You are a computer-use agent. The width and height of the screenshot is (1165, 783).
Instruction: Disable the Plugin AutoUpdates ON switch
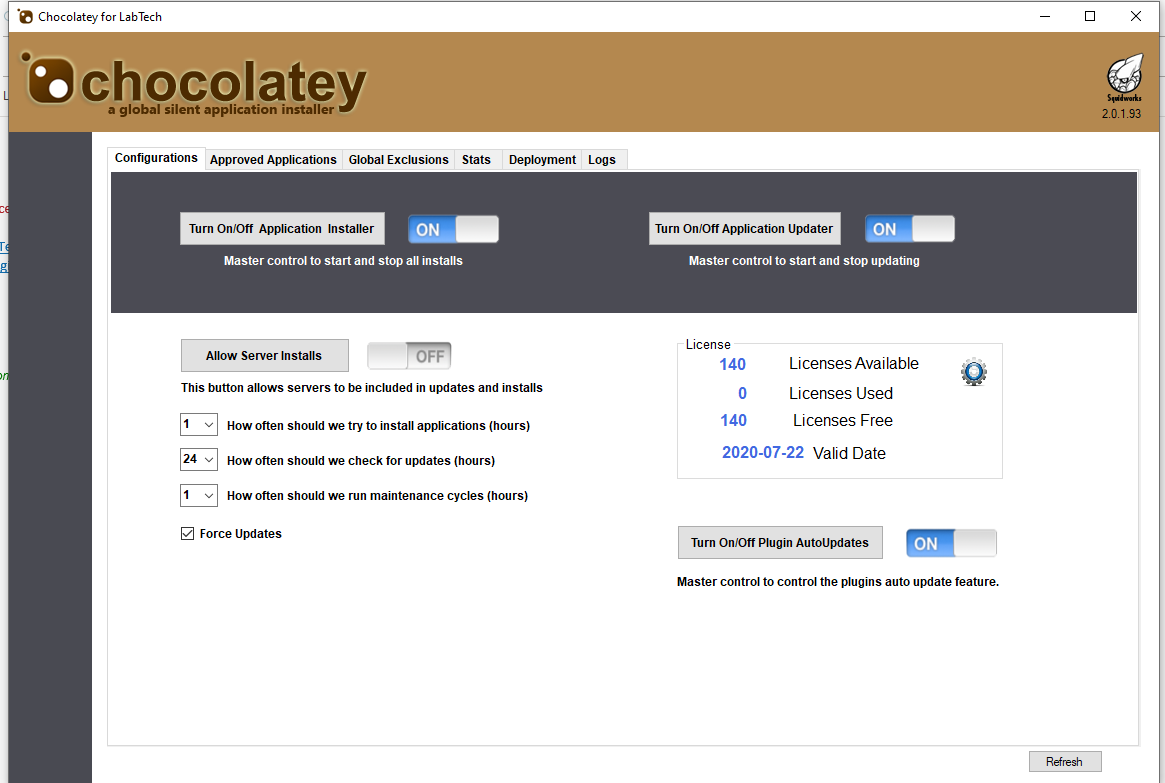tap(951, 543)
